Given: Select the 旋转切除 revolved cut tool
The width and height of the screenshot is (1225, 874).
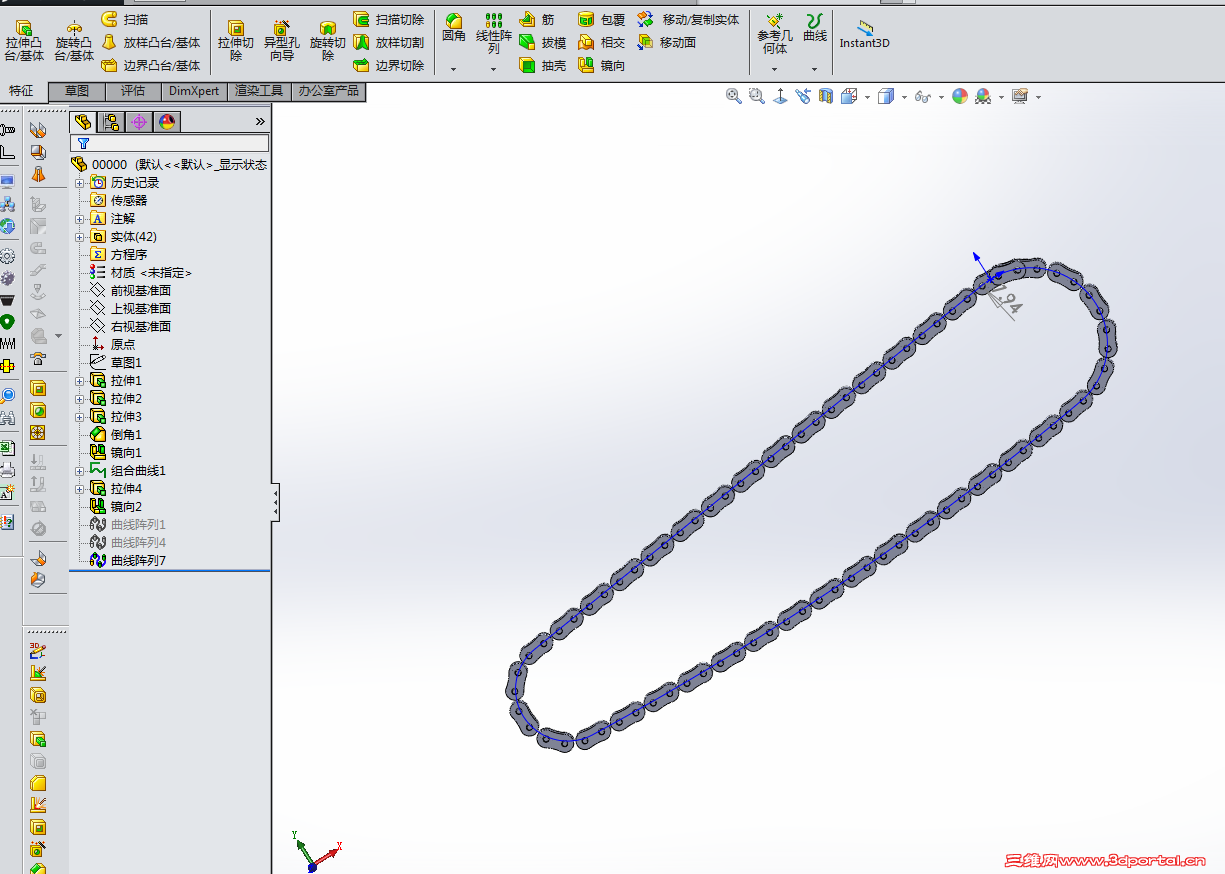Looking at the screenshot, I should [x=328, y=42].
